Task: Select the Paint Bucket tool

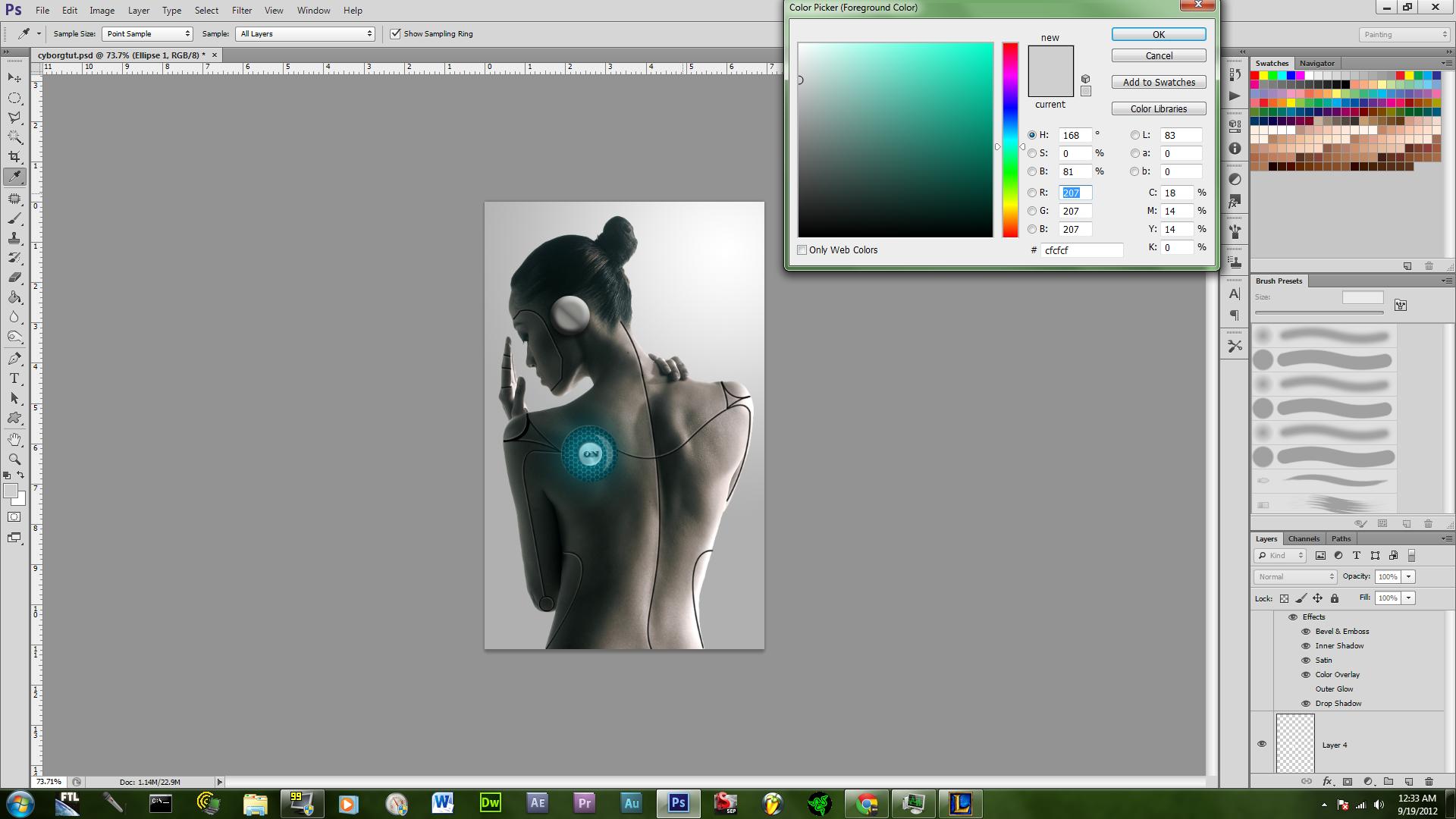Action: tap(14, 297)
